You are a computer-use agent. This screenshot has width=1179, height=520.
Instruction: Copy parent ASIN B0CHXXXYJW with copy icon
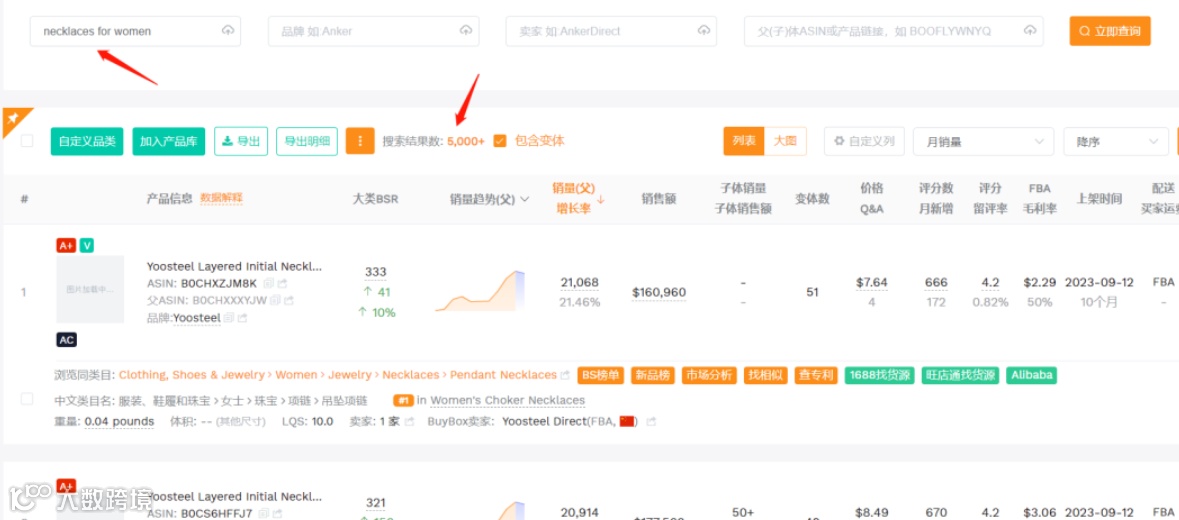(x=275, y=301)
